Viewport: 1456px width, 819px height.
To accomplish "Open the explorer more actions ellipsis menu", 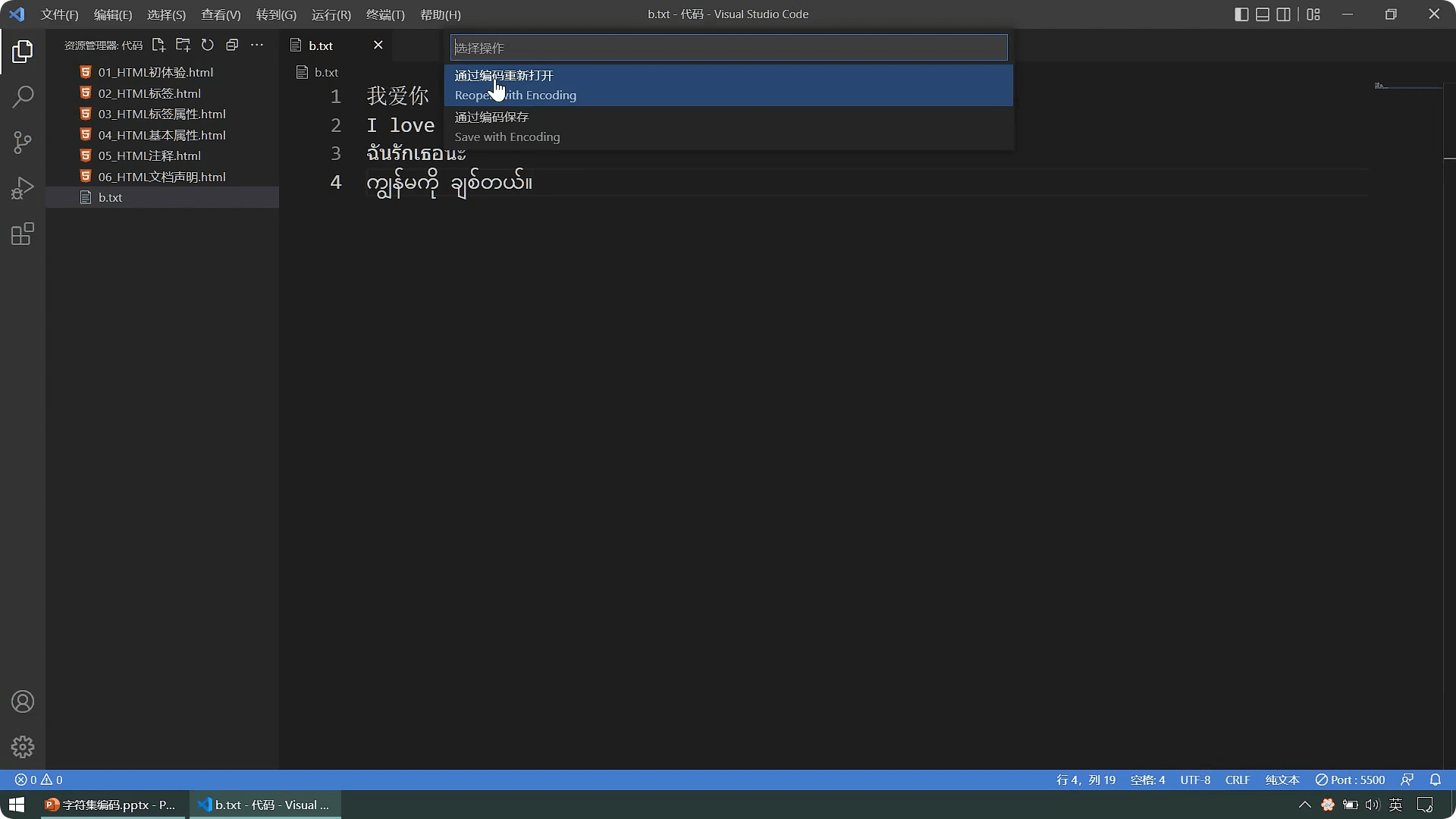I will point(257,45).
